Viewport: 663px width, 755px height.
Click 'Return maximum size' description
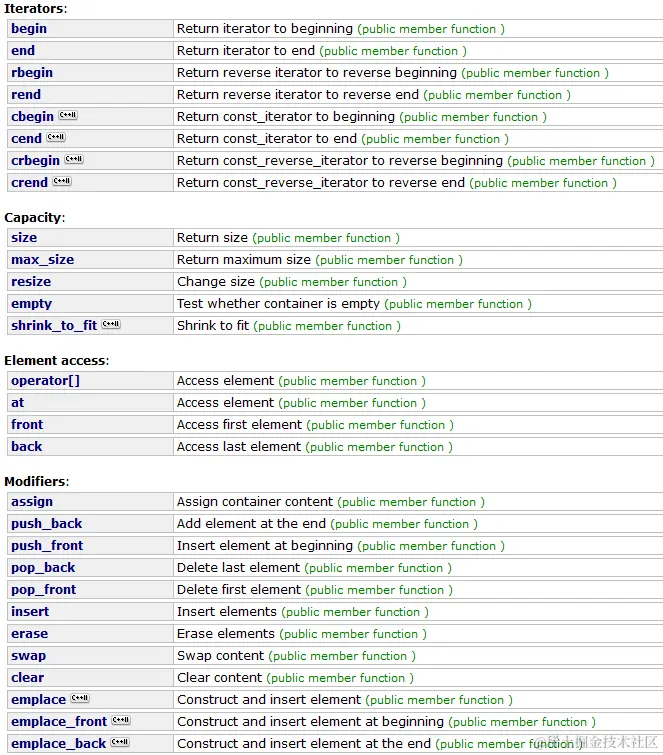244,260
